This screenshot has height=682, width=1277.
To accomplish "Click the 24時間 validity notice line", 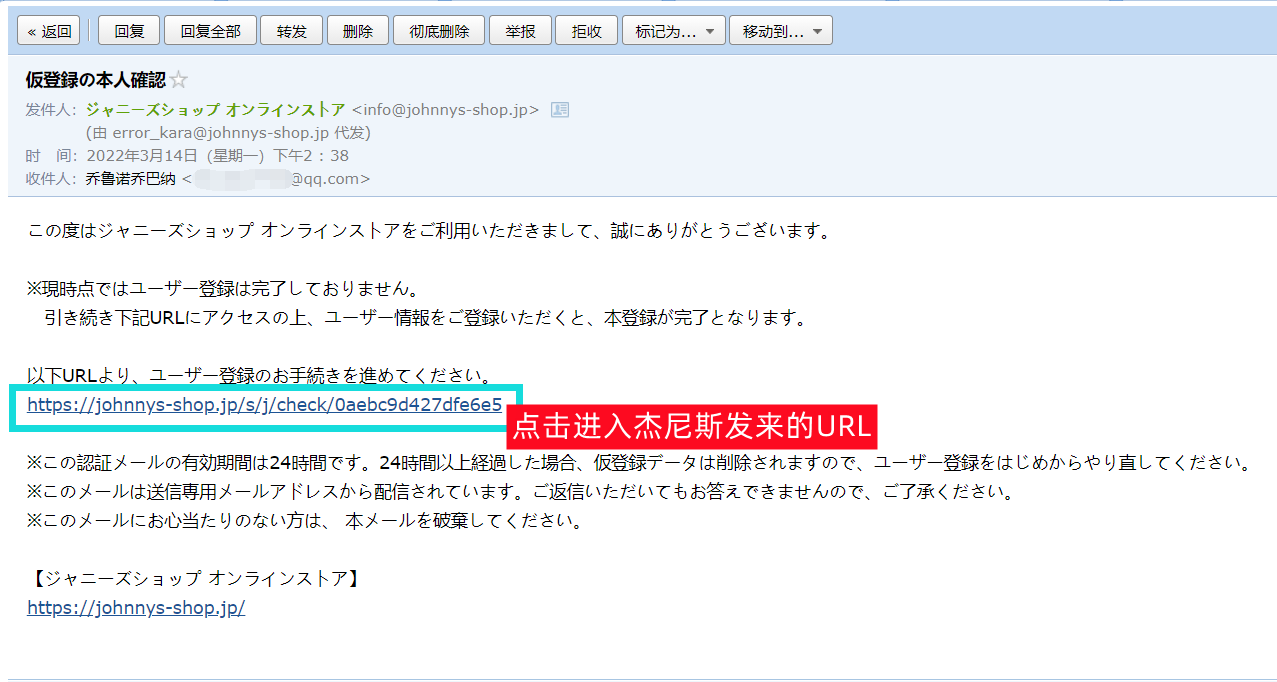I will [640, 463].
